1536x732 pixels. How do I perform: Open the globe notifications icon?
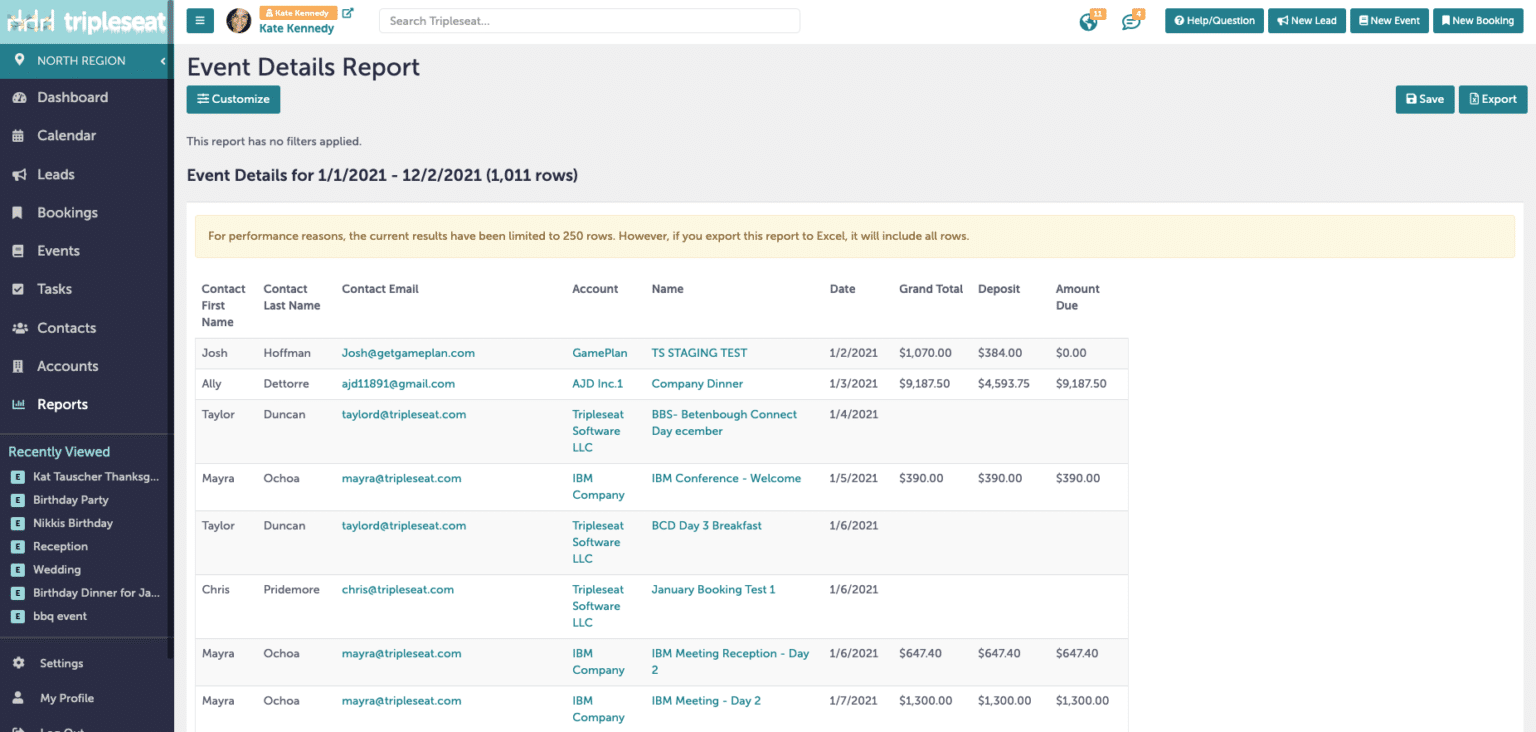point(1089,22)
